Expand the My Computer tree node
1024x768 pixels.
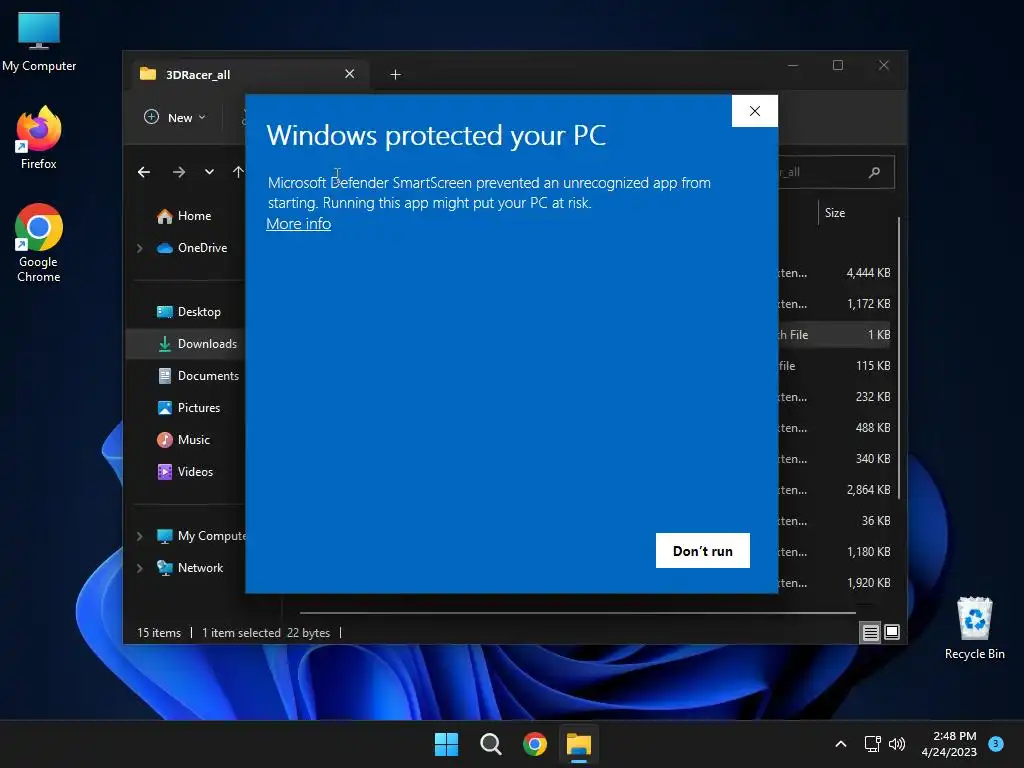(140, 536)
